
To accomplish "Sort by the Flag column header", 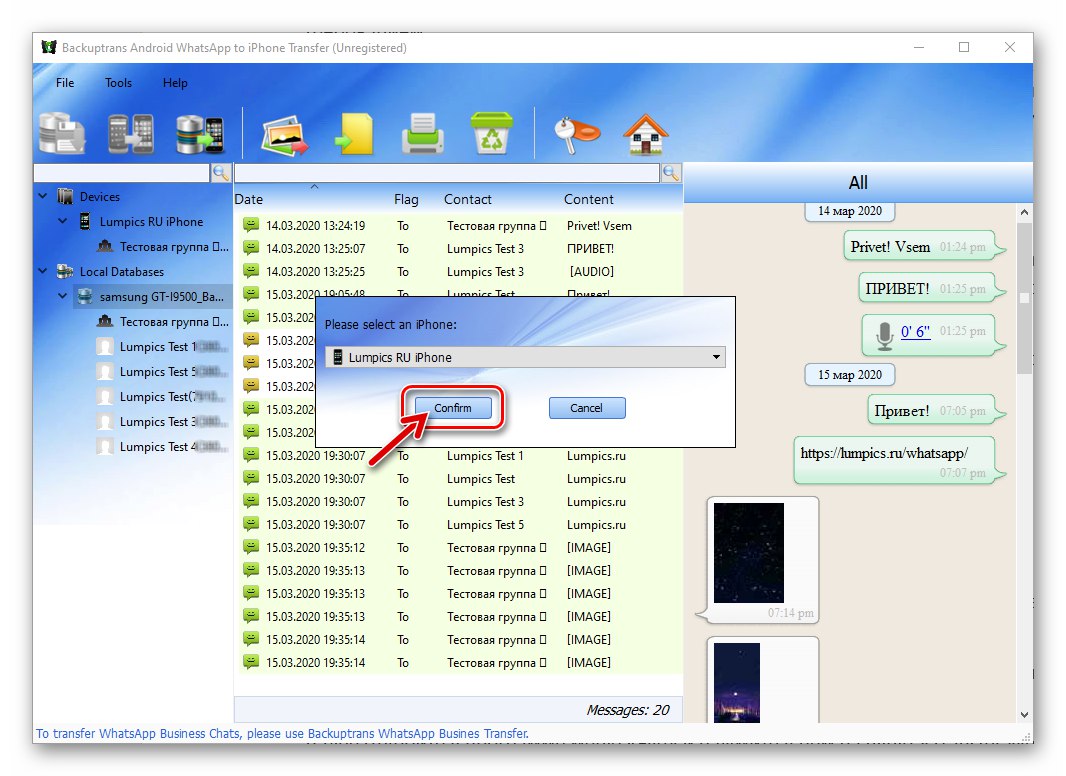I will pos(407,199).
